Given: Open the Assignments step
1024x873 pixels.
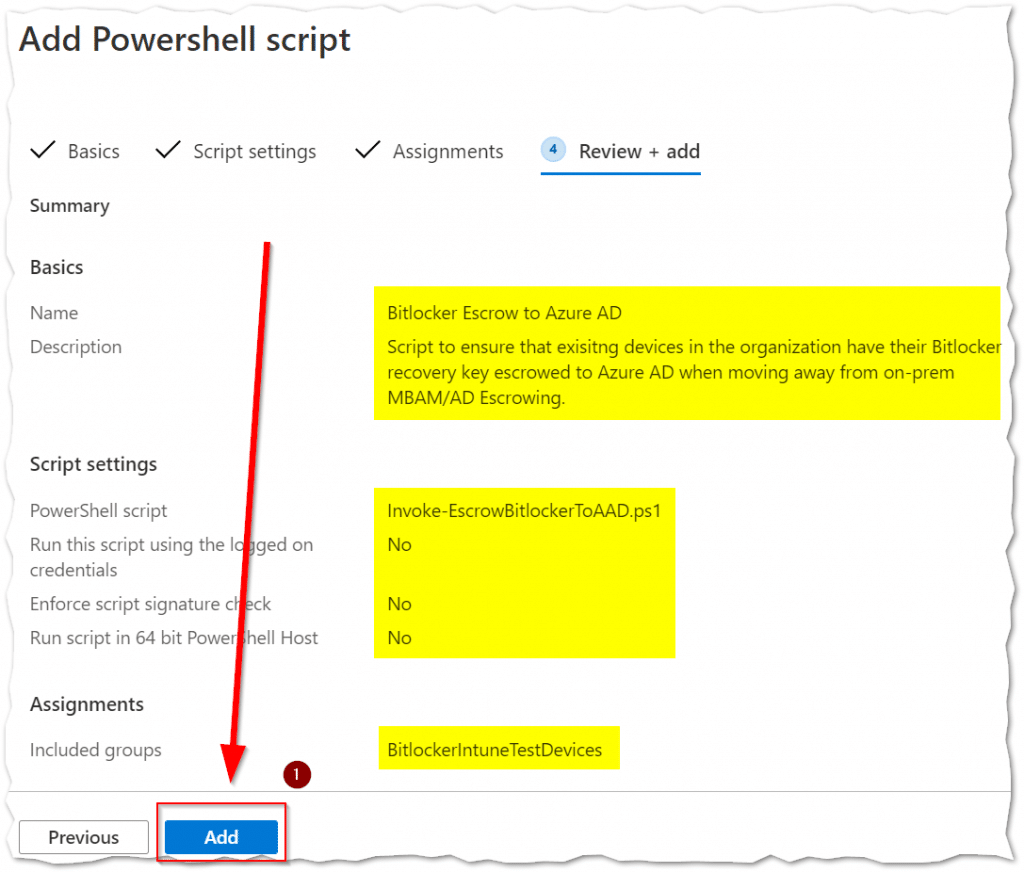Looking at the screenshot, I should 447,151.
